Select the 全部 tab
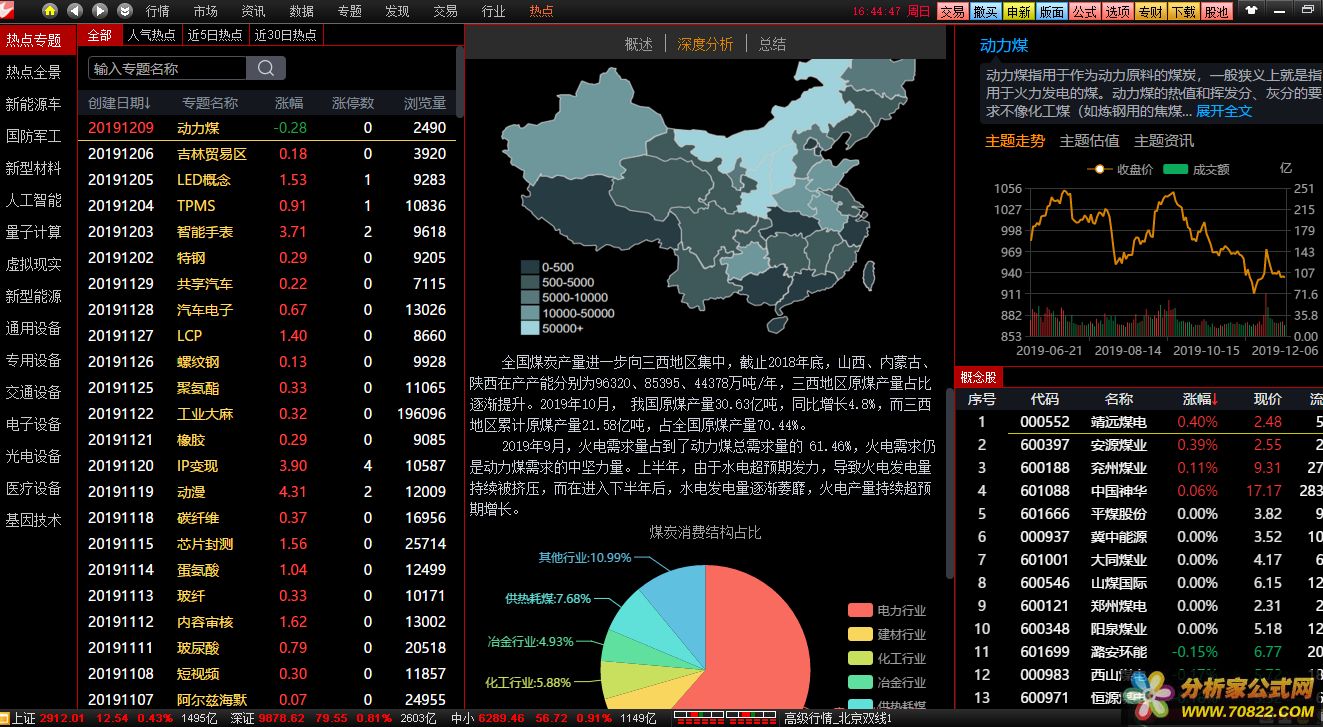This screenshot has height=727, width=1323. point(100,34)
